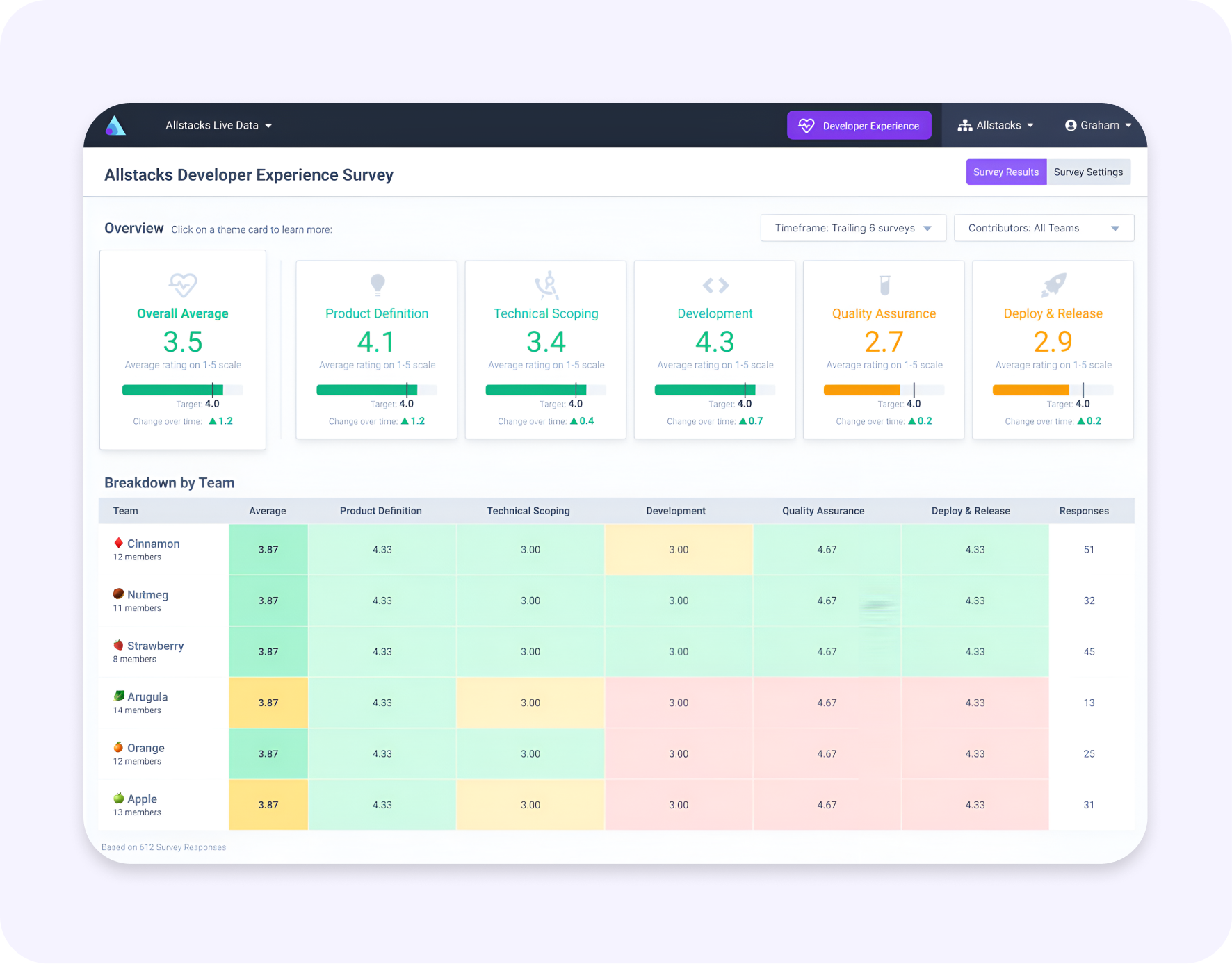1232x964 pixels.
Task: Click the '12 members' label under Cinnamon
Action: (137, 557)
